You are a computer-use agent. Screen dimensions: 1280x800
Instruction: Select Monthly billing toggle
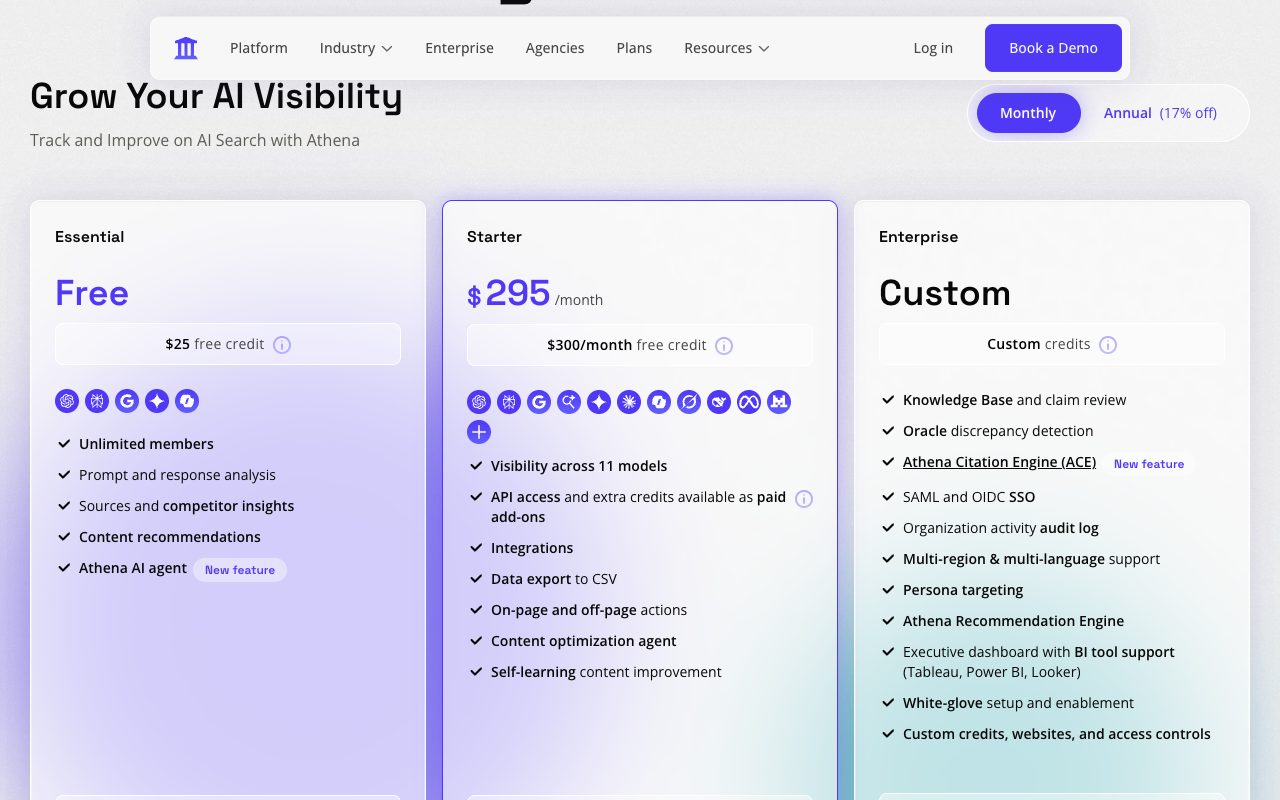[1028, 113]
